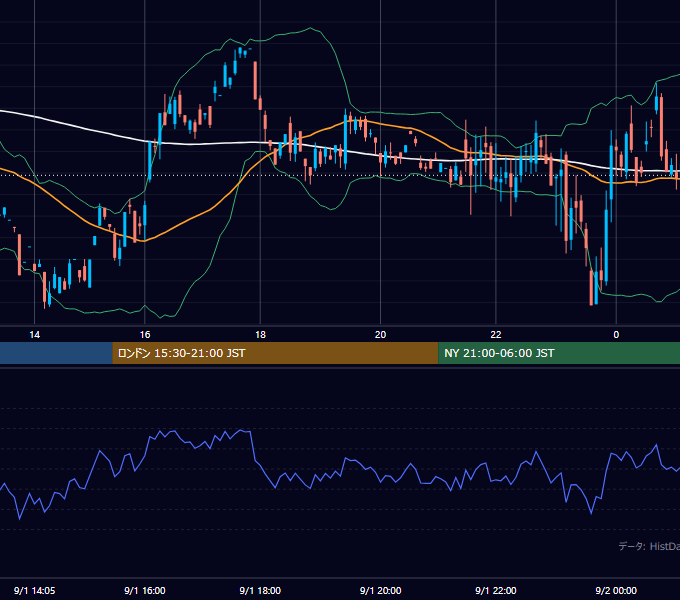Click the 9/1 14:05 time label
This screenshot has width=680, height=600.
34,590
